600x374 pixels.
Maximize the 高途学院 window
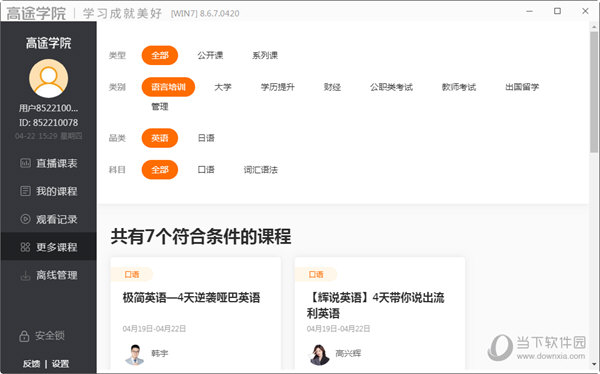[x=558, y=11]
